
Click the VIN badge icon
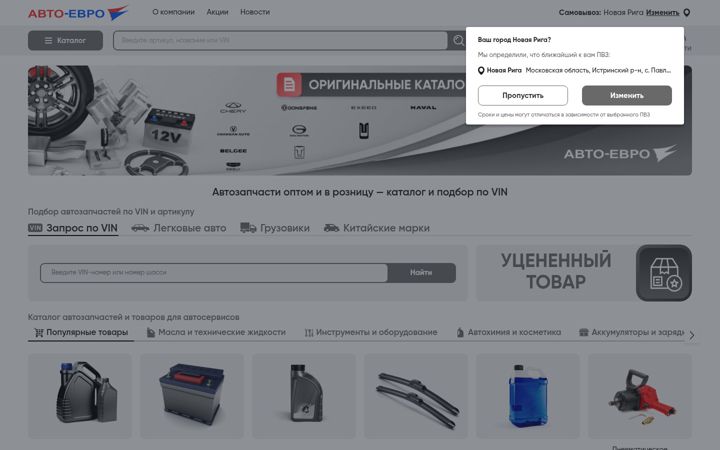click(35, 228)
